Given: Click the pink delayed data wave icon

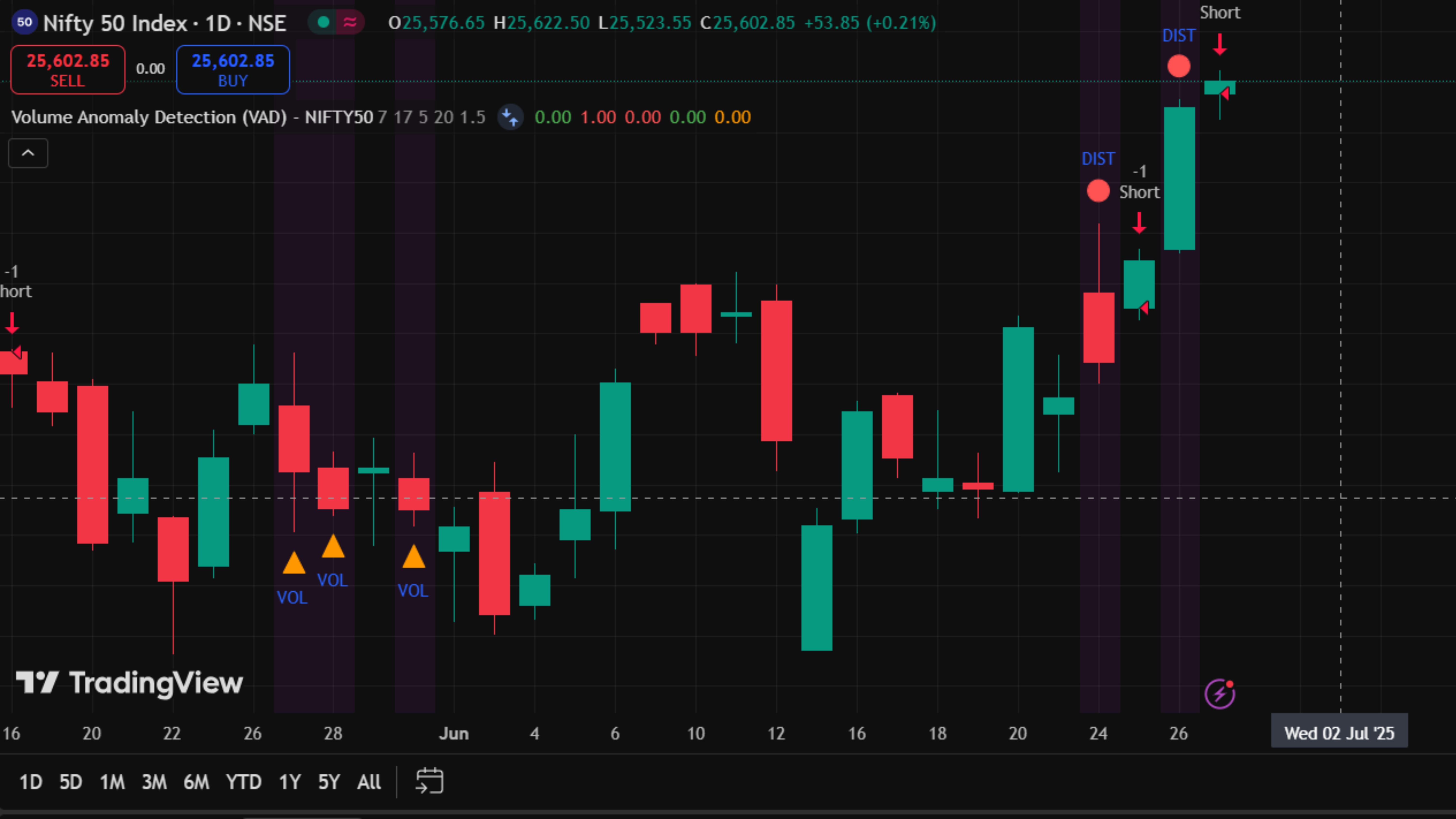Looking at the screenshot, I should coord(350,23).
